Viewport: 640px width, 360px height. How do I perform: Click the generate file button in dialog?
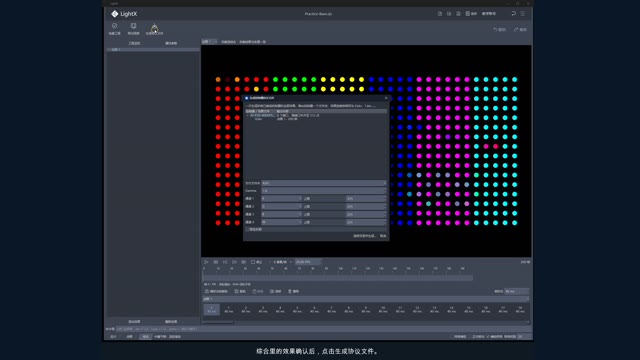pyautogui.click(x=364, y=236)
